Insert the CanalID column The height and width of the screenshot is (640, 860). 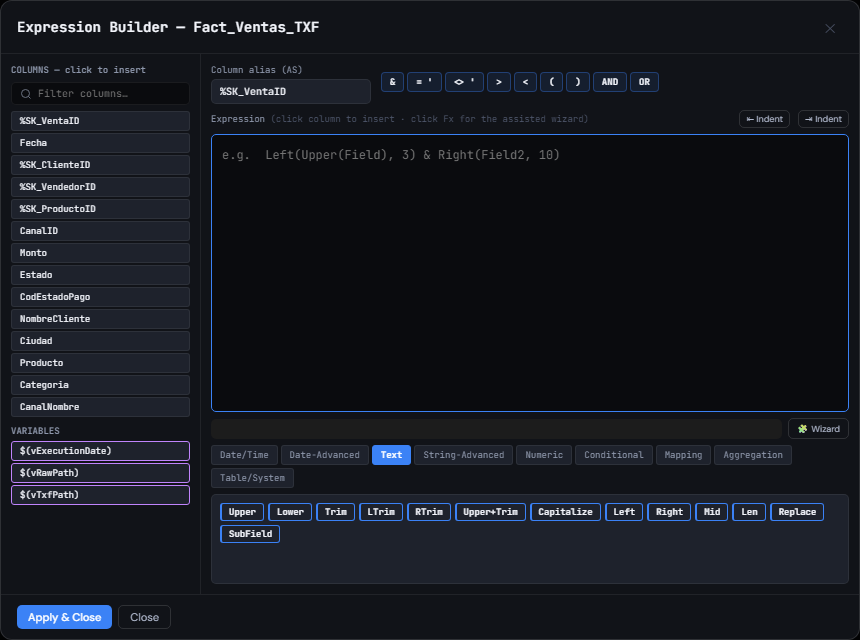click(x=100, y=231)
